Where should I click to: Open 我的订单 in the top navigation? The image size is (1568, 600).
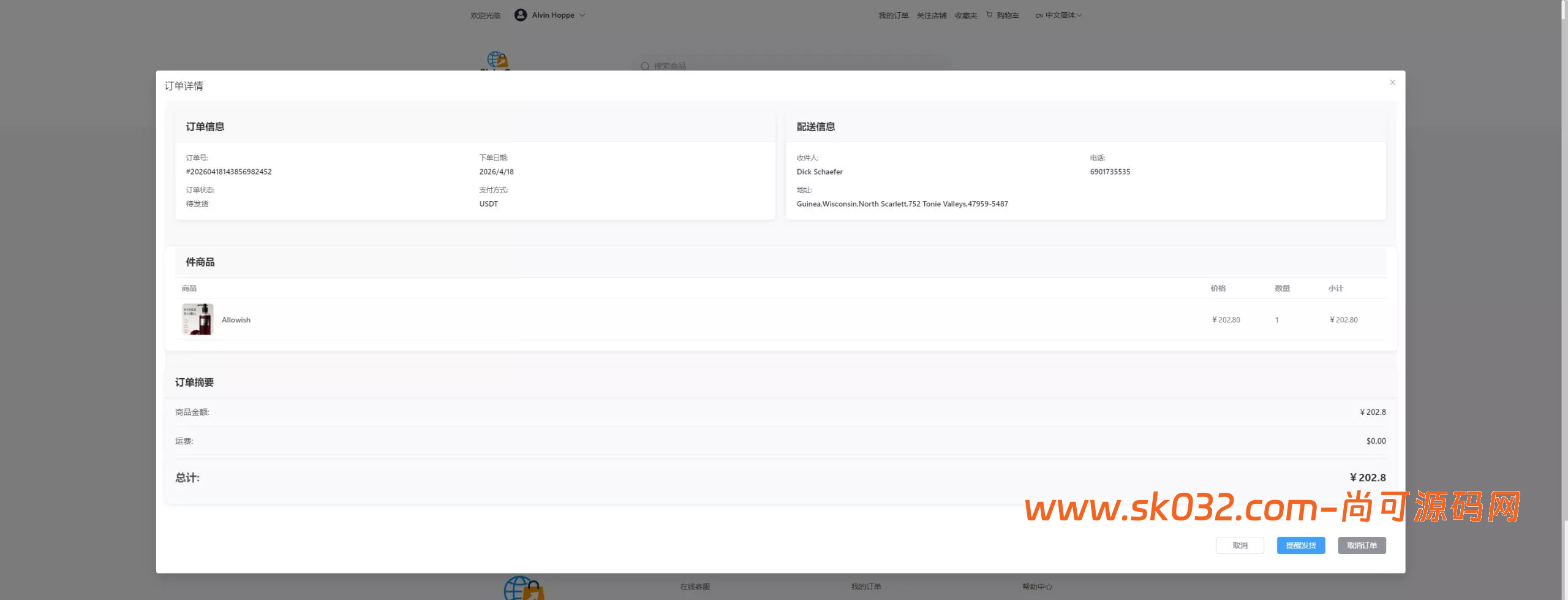[x=894, y=15]
